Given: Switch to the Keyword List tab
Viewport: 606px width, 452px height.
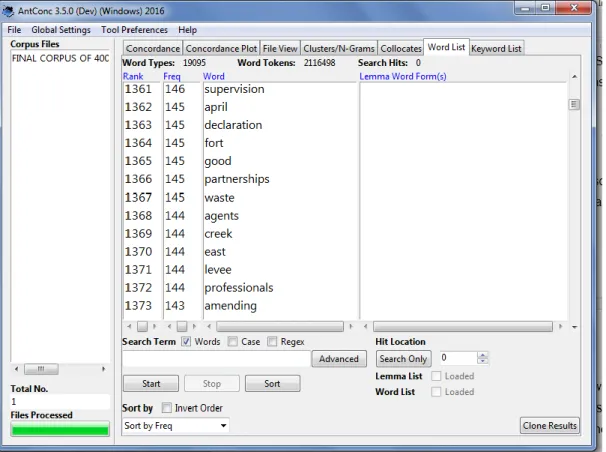Looking at the screenshot, I should [496, 49].
